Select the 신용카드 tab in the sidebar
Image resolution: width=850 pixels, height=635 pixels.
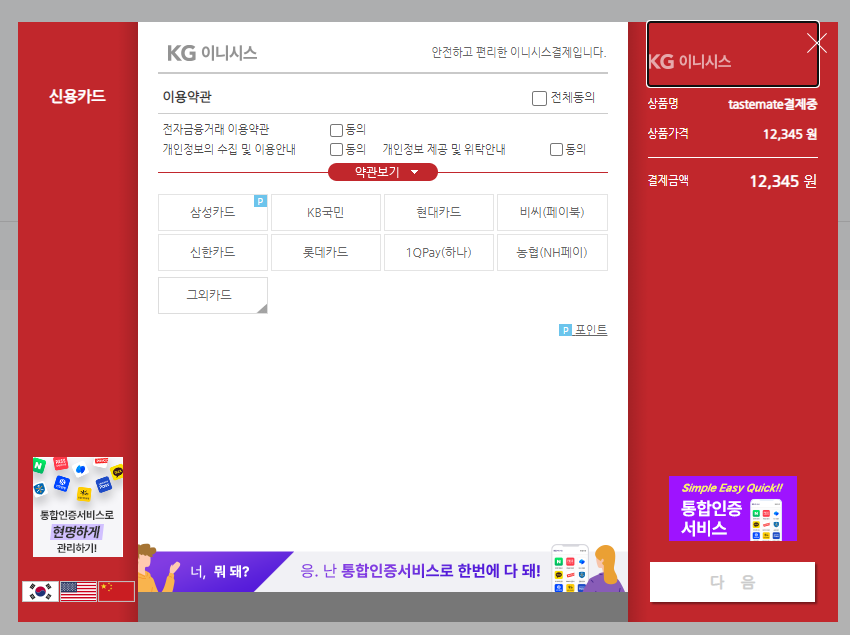click(x=78, y=97)
